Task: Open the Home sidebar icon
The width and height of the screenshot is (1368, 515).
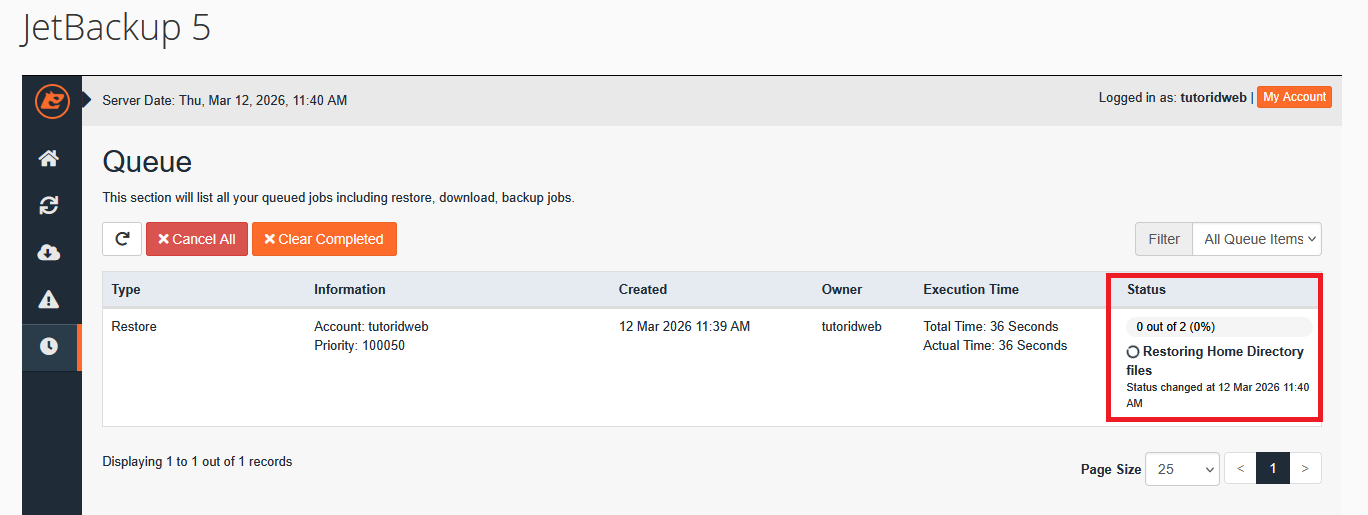Action: (49, 158)
